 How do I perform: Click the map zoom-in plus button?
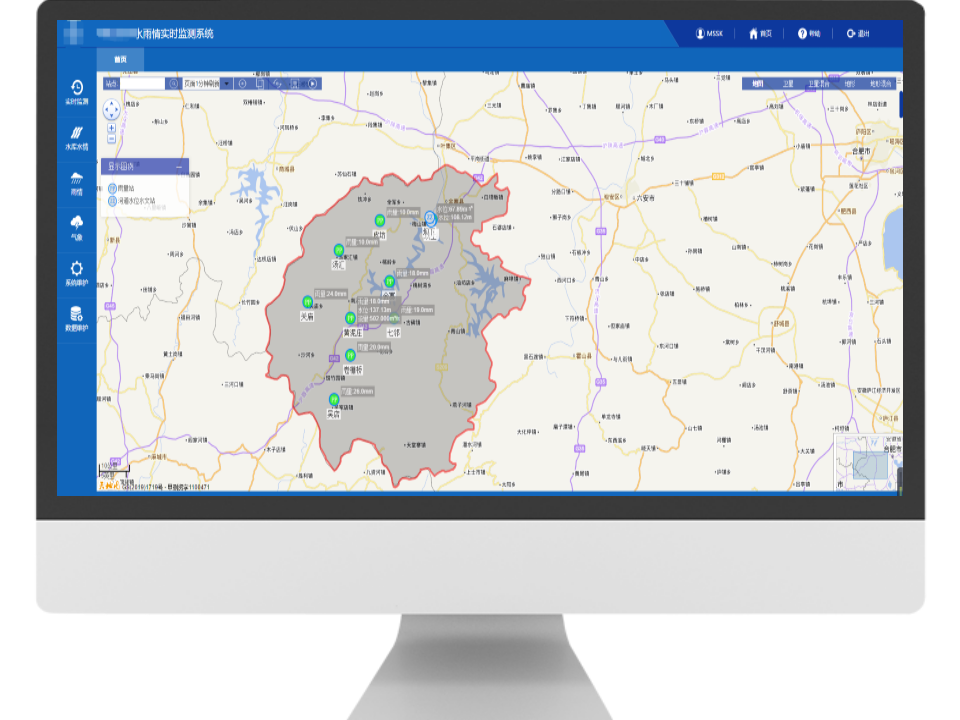[x=111, y=128]
